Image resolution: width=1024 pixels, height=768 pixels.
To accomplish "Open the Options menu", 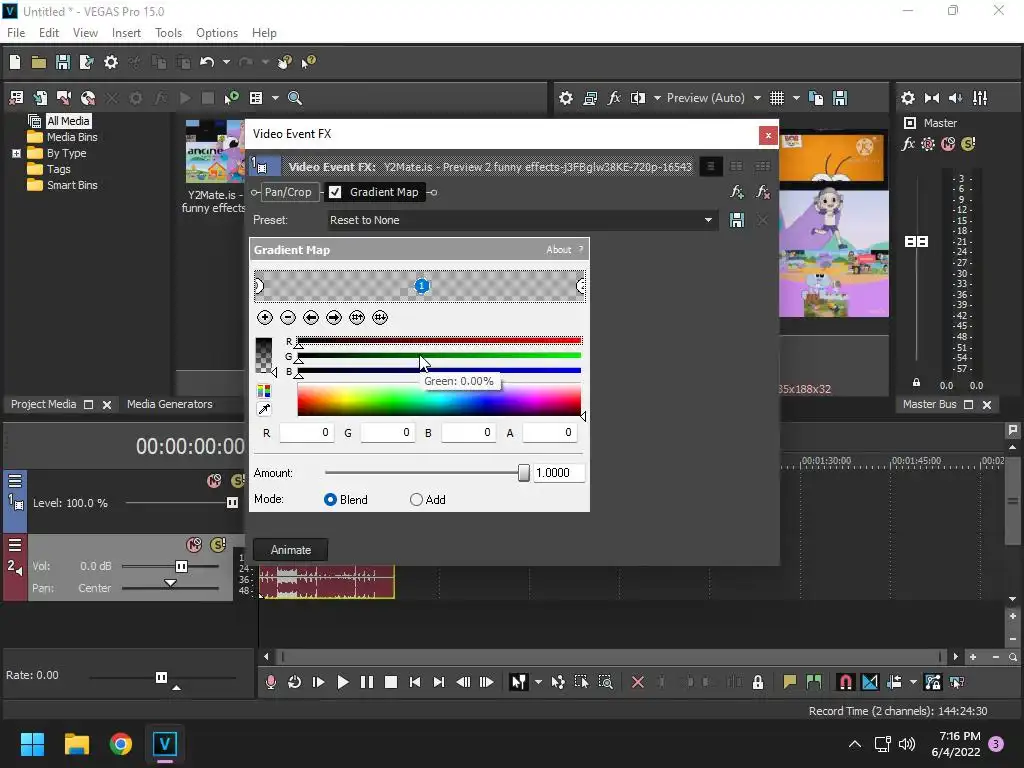I will click(217, 33).
